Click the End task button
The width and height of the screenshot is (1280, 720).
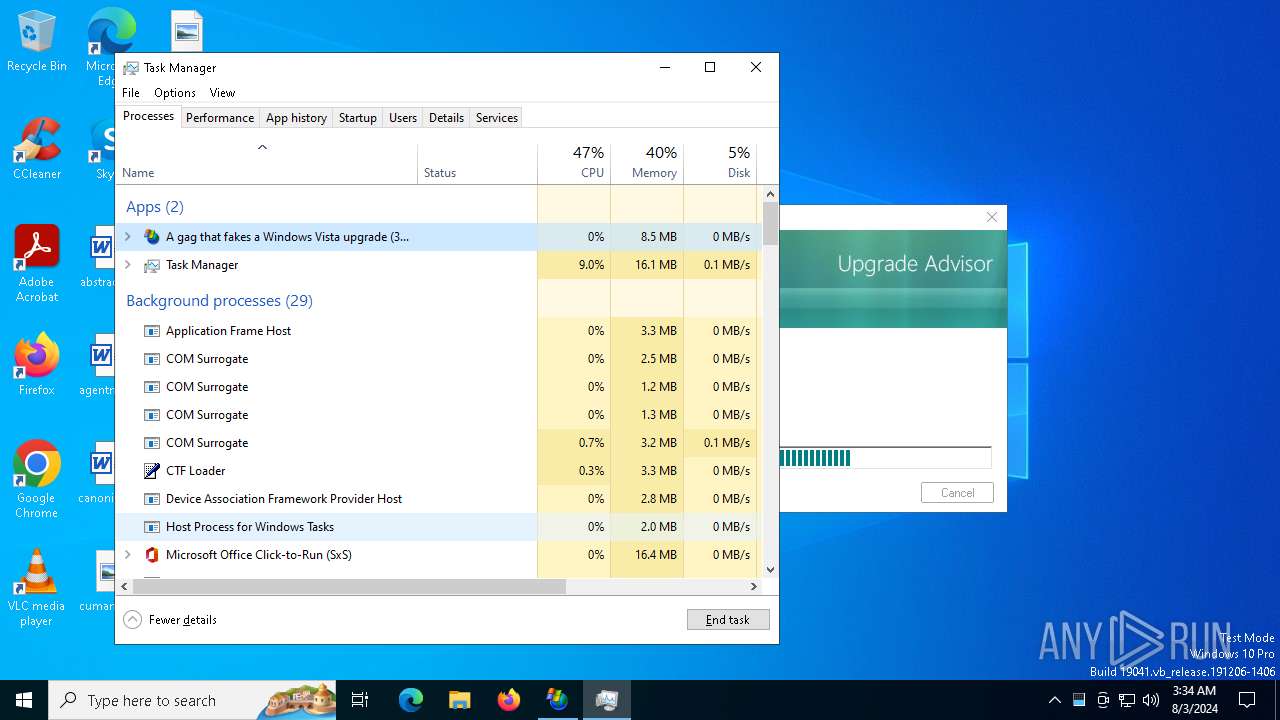tap(728, 620)
